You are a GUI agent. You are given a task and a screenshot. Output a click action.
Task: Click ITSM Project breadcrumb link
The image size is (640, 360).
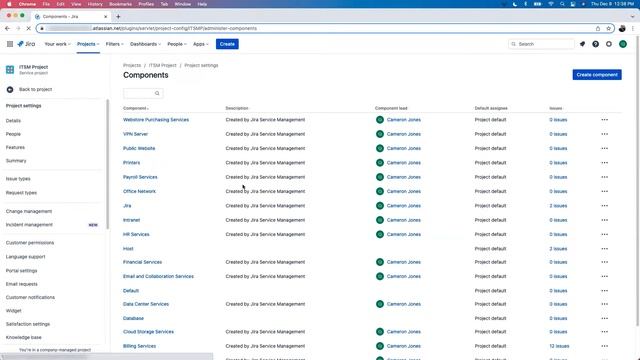coord(162,65)
